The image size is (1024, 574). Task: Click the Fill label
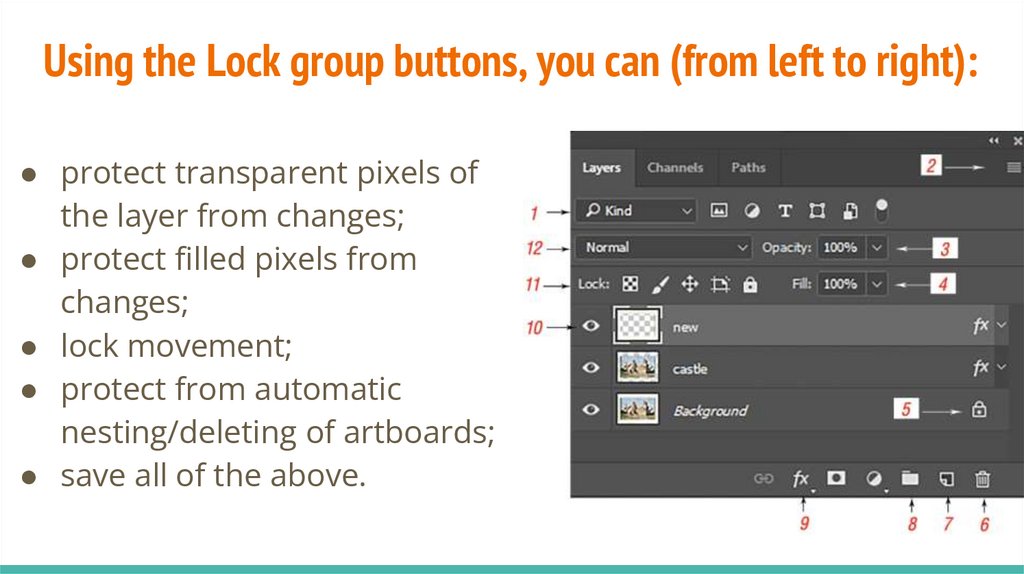pyautogui.click(x=801, y=284)
